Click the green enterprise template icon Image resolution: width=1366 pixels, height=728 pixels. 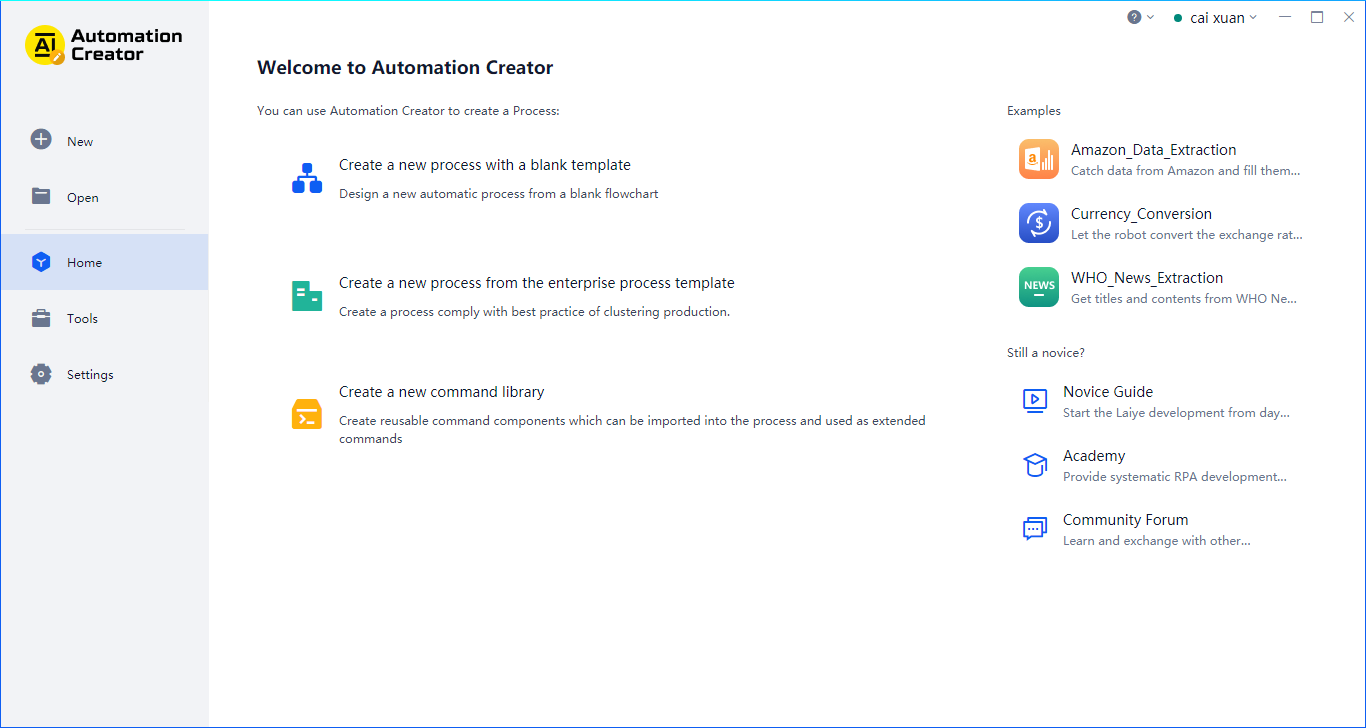307,296
